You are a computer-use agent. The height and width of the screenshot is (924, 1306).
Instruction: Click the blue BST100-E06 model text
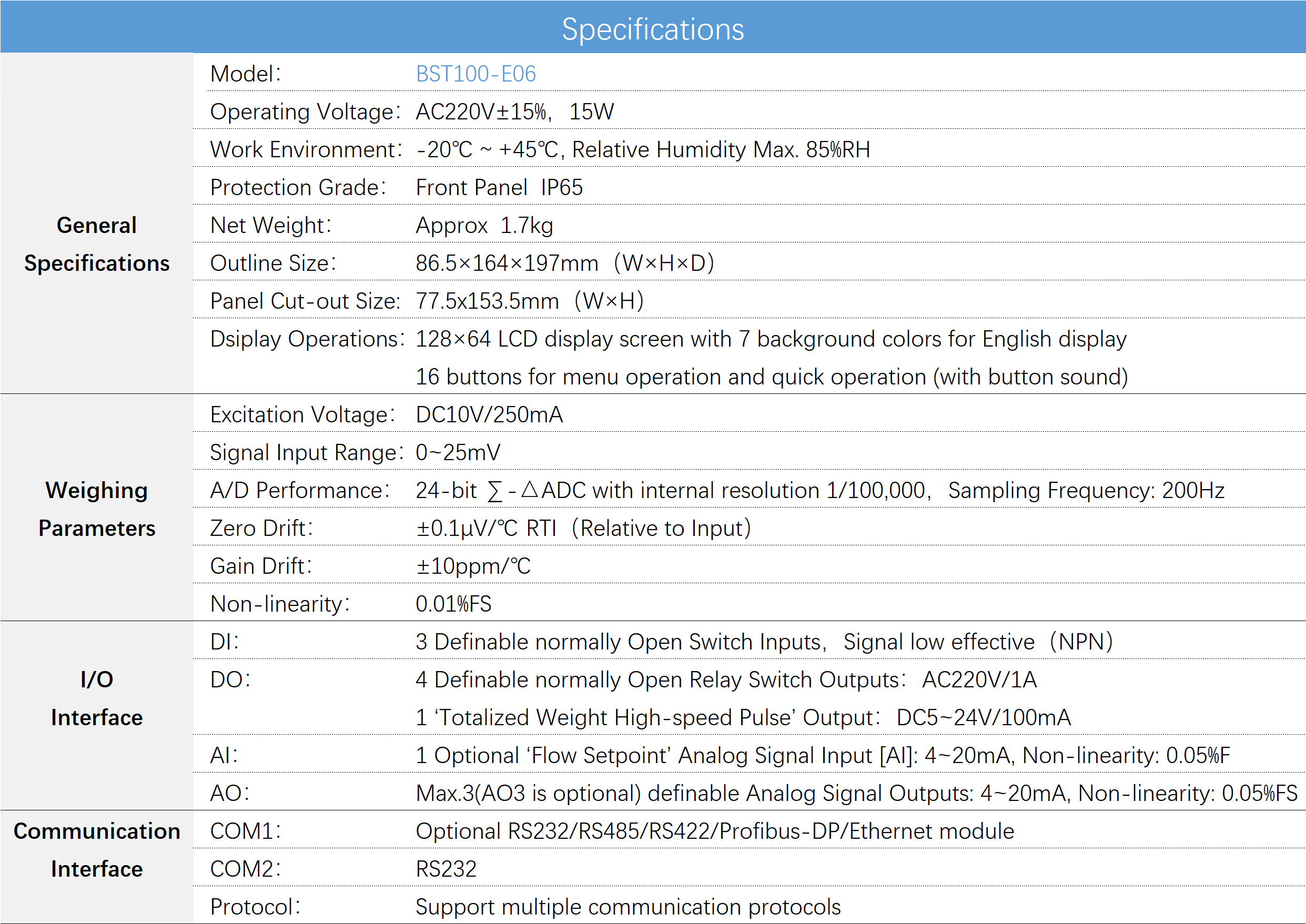click(475, 74)
